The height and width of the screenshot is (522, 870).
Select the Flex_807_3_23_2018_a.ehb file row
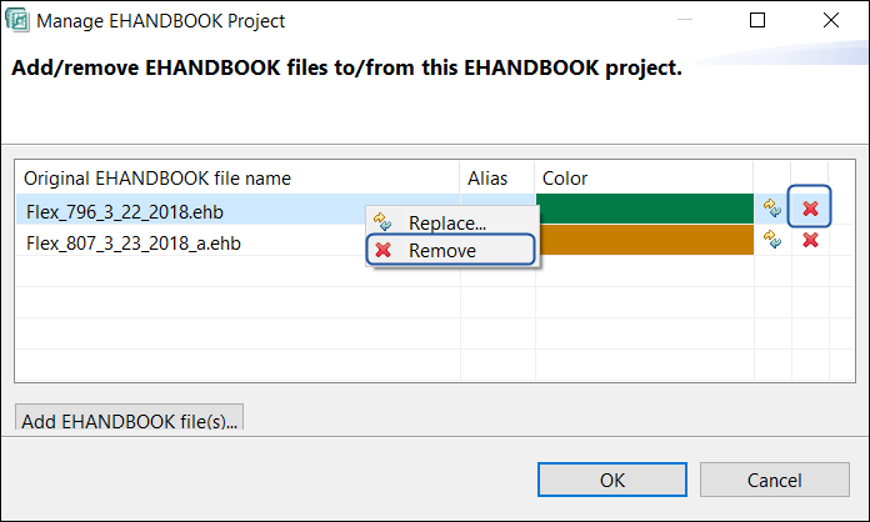pos(133,243)
